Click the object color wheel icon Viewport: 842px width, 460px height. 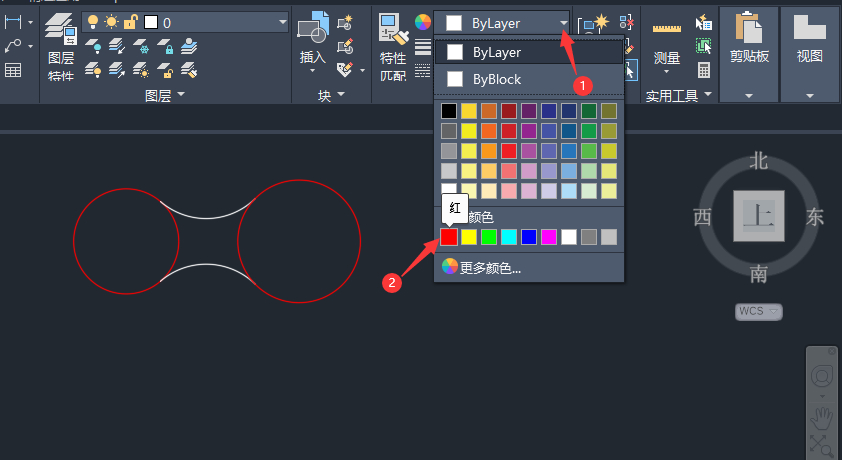[423, 23]
